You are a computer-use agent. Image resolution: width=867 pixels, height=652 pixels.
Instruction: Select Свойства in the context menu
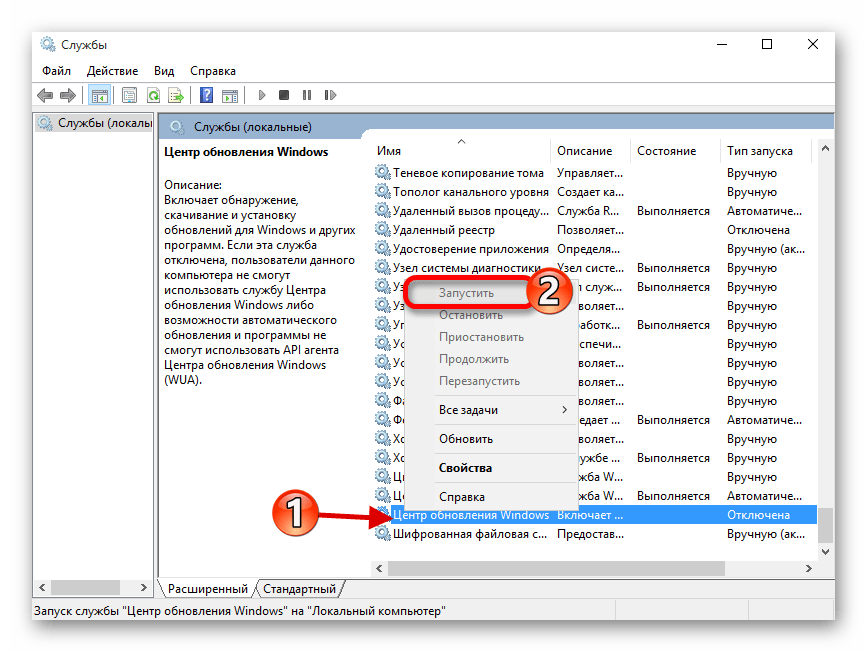pos(465,468)
